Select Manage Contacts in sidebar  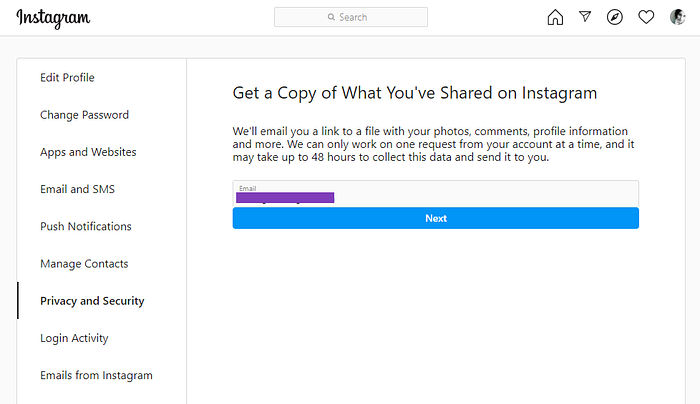pos(84,264)
